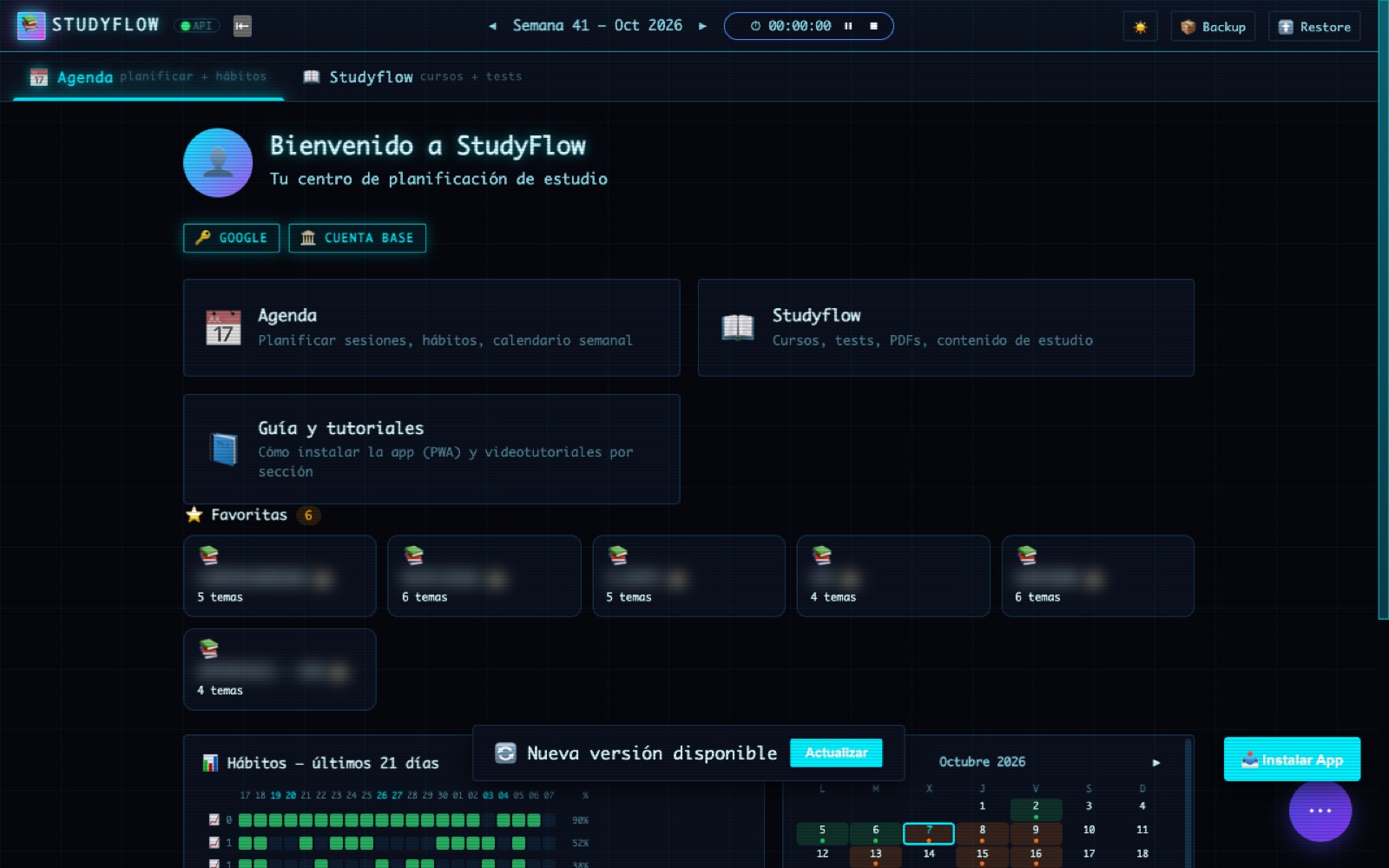This screenshot has height=868, width=1389.
Task: Click the Backup button
Action: (1213, 27)
